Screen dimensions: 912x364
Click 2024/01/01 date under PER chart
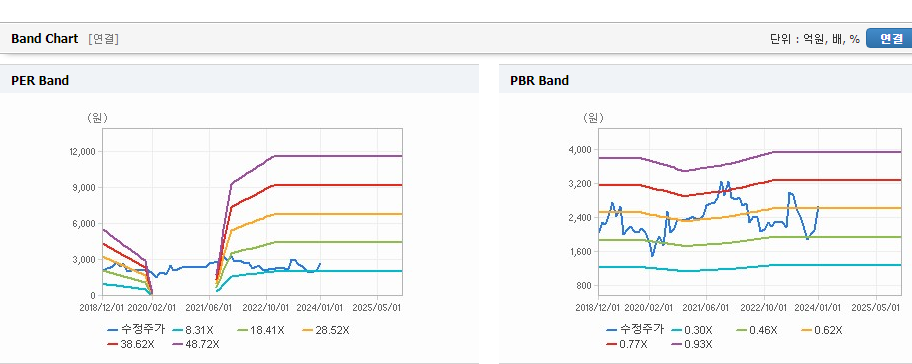tap(321, 307)
